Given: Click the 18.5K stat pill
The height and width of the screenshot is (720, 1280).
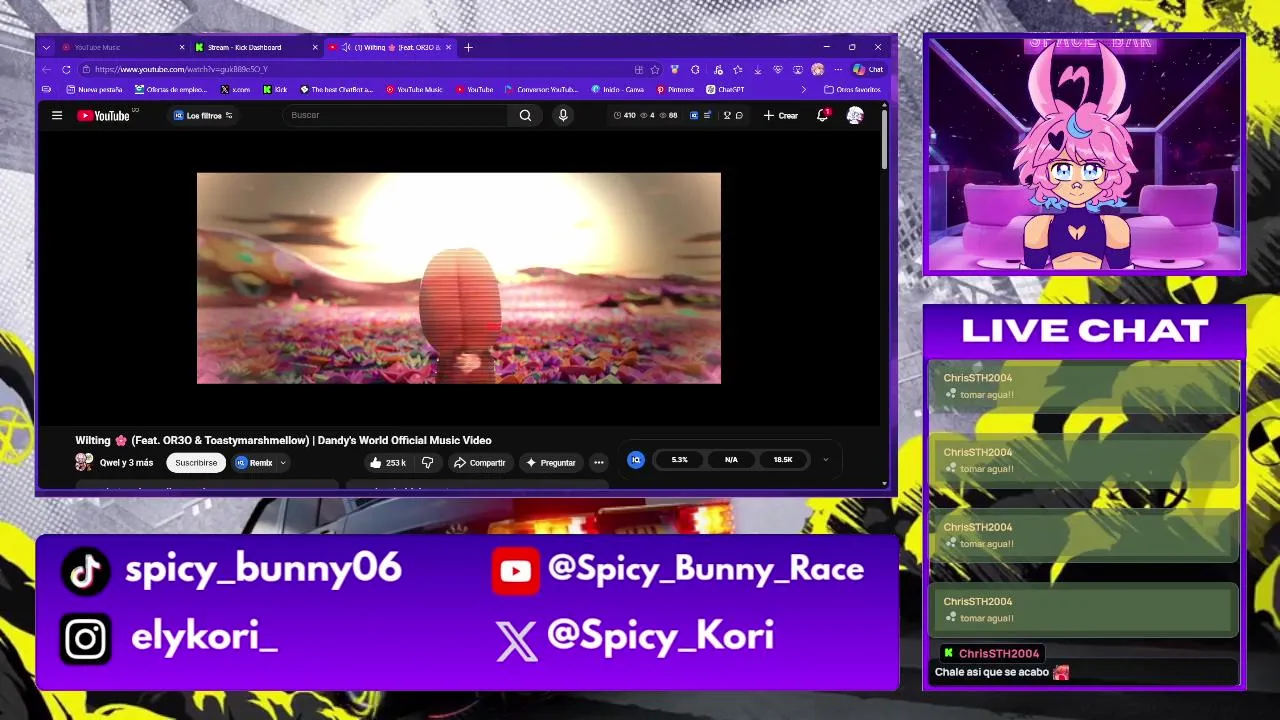Looking at the screenshot, I should [783, 460].
